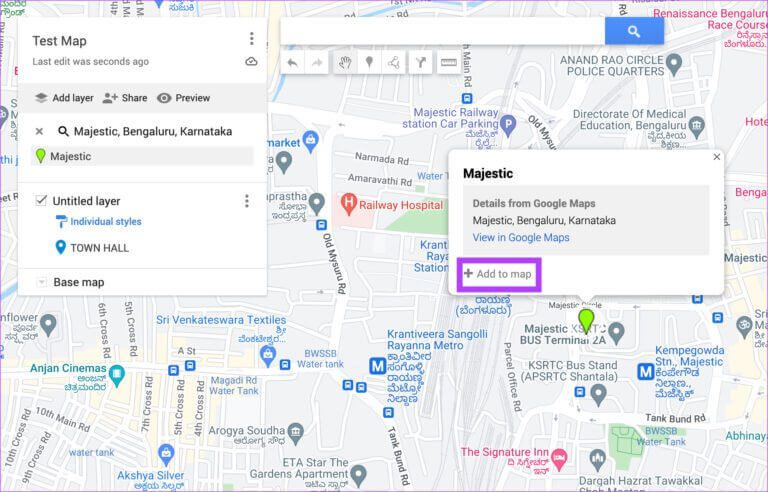Expand the Base map dropdown arrow

point(42,282)
